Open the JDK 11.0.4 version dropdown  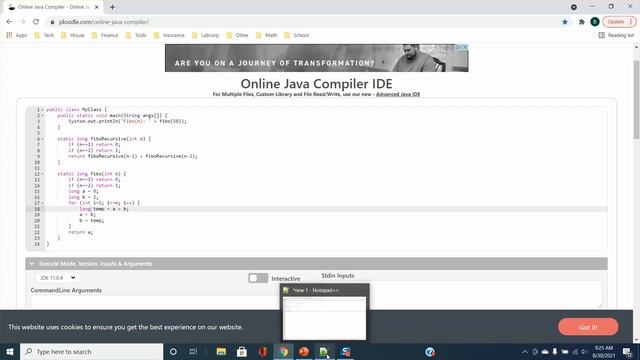click(57, 278)
